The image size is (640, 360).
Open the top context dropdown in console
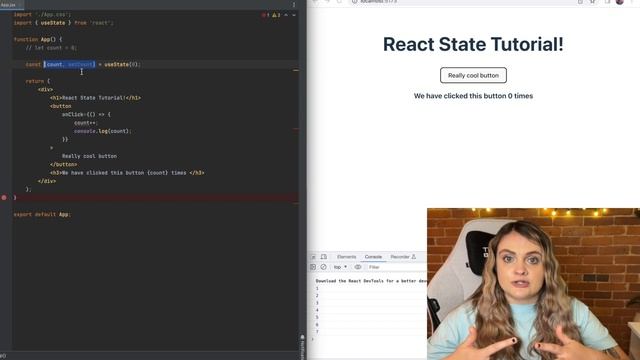coord(340,267)
